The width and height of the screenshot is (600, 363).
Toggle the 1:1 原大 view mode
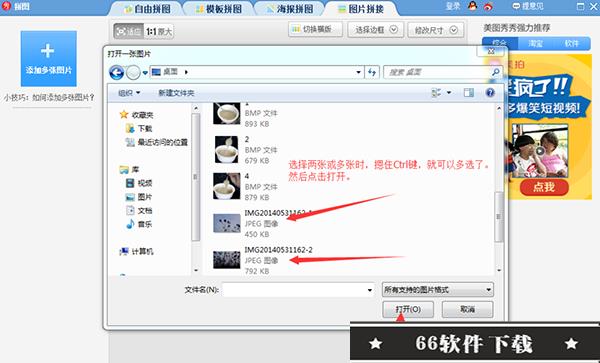[159, 31]
